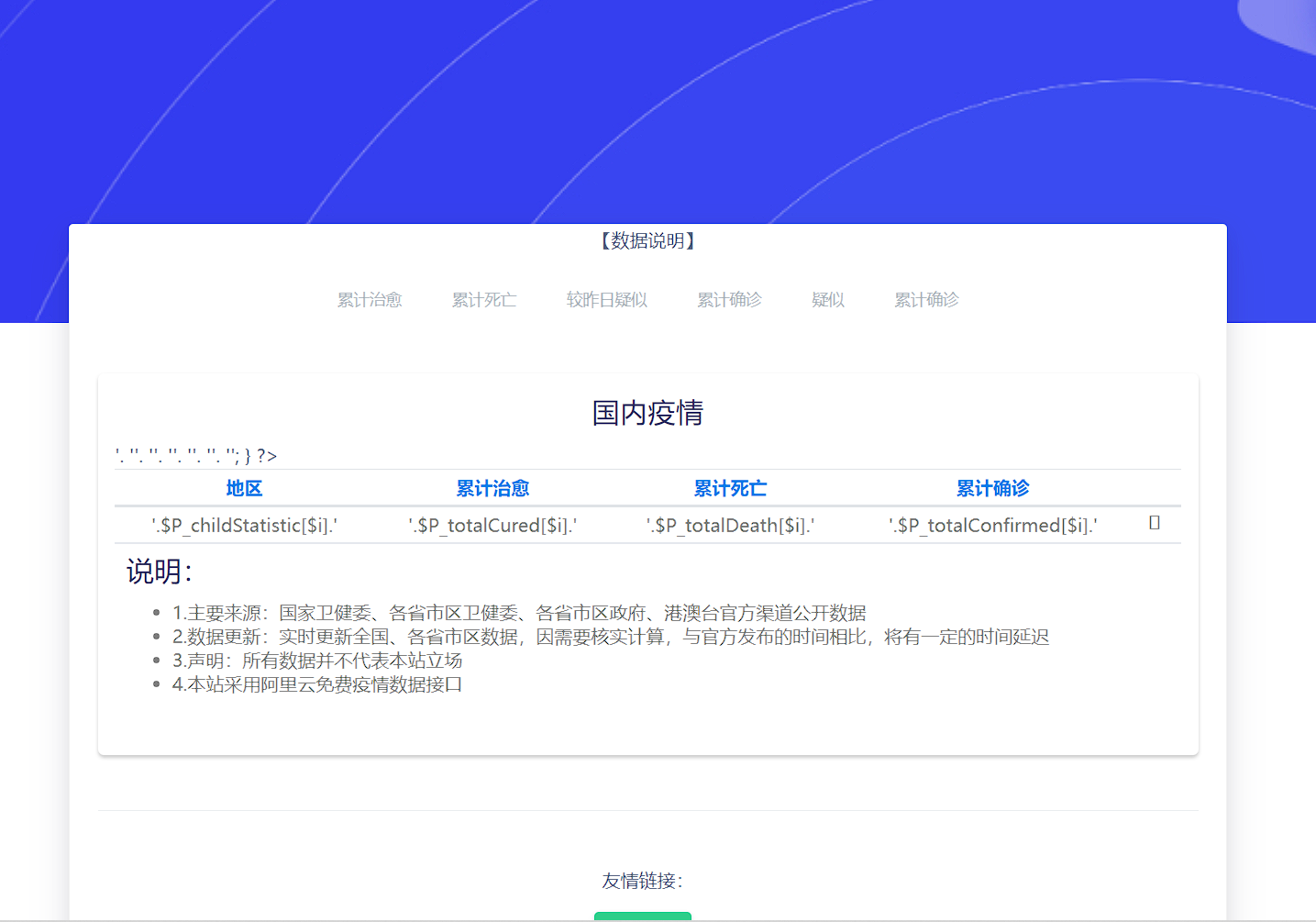1316x922 pixels.
Task: Click the blue 累计治愈 table column header
Action: pos(492,488)
